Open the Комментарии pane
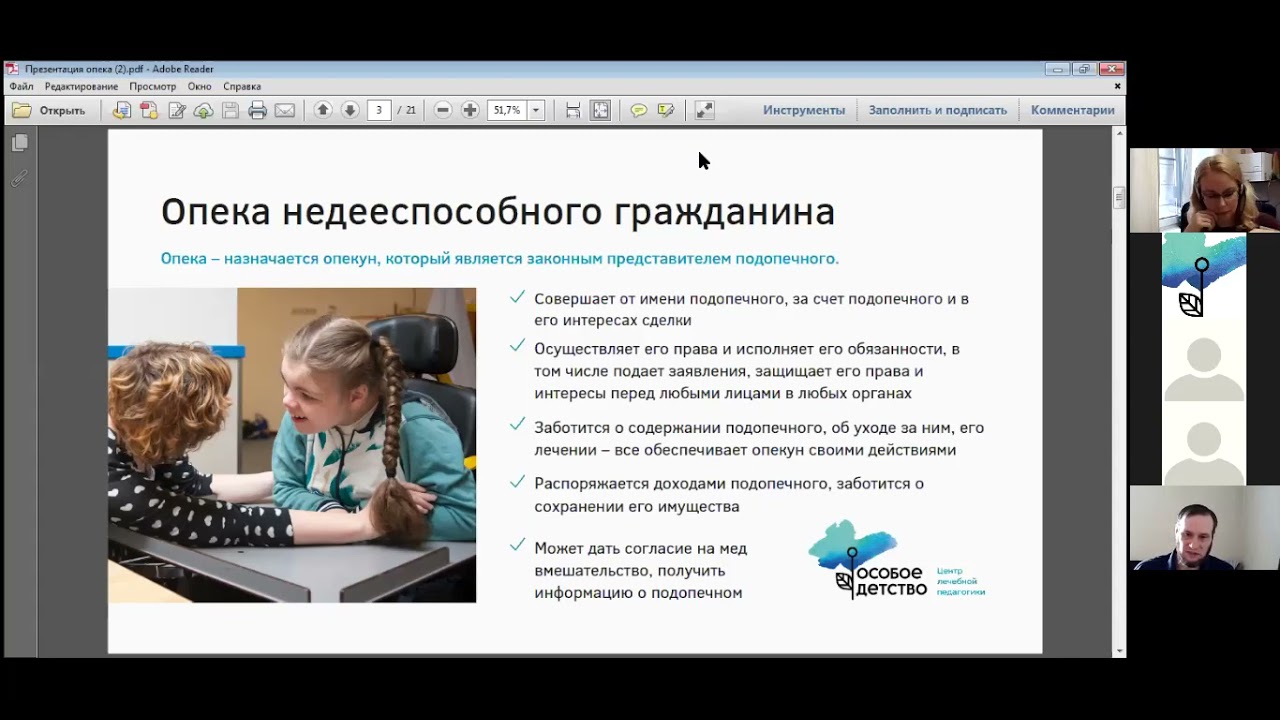The image size is (1280, 720). (x=1072, y=110)
